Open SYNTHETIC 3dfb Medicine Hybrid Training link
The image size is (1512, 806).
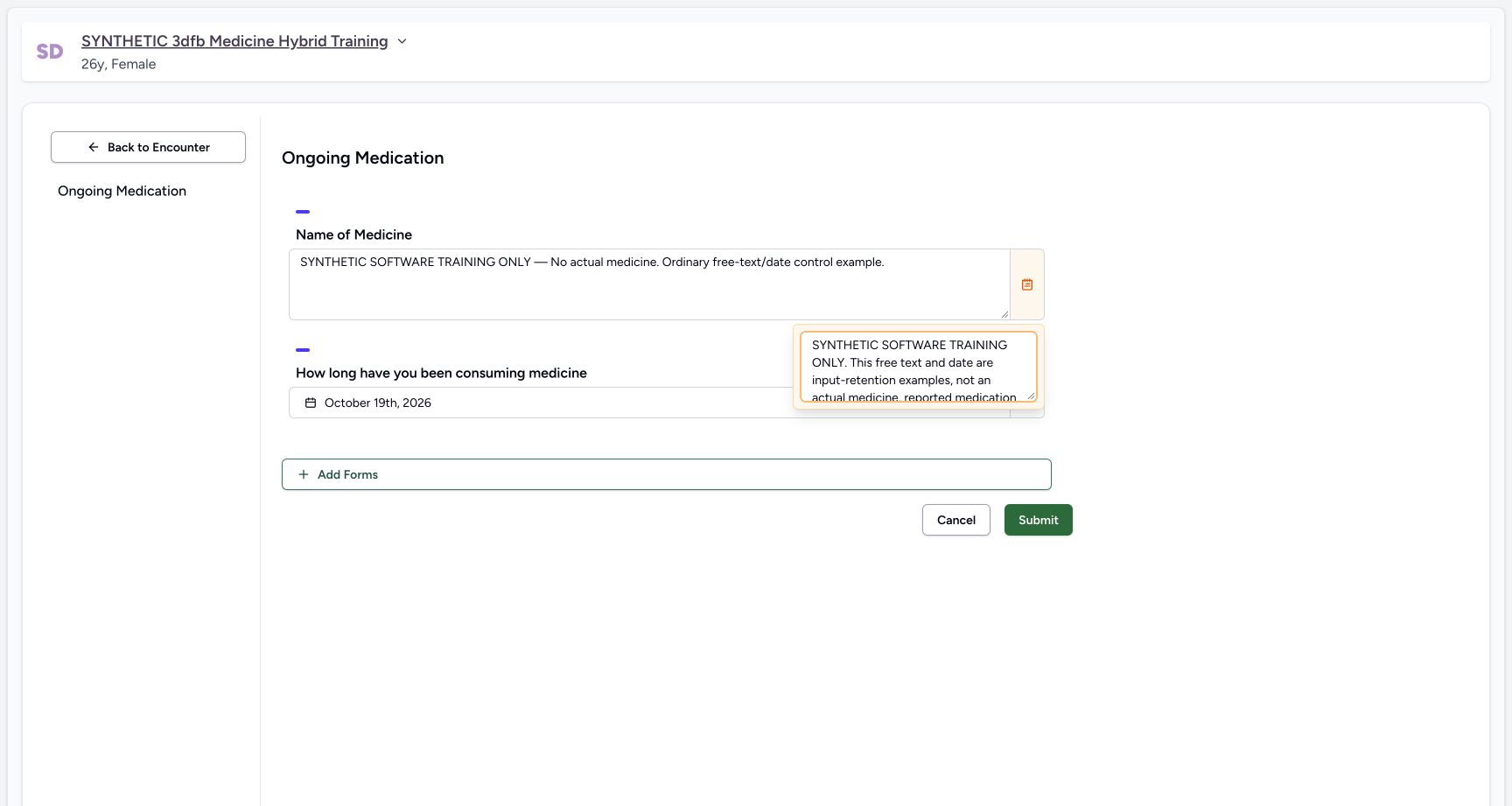click(x=234, y=41)
